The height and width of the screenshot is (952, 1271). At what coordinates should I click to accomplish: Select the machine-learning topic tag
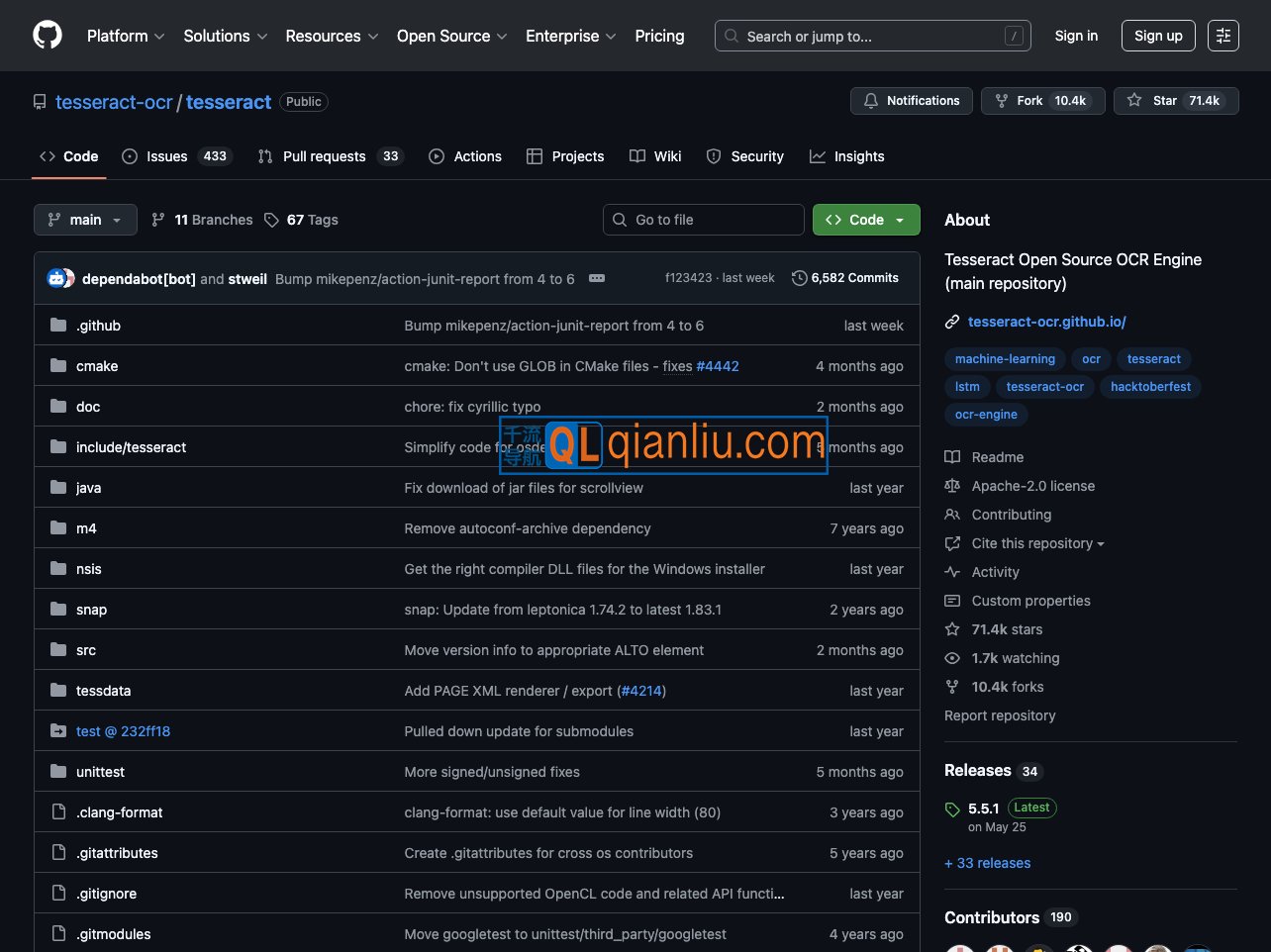(x=1005, y=359)
